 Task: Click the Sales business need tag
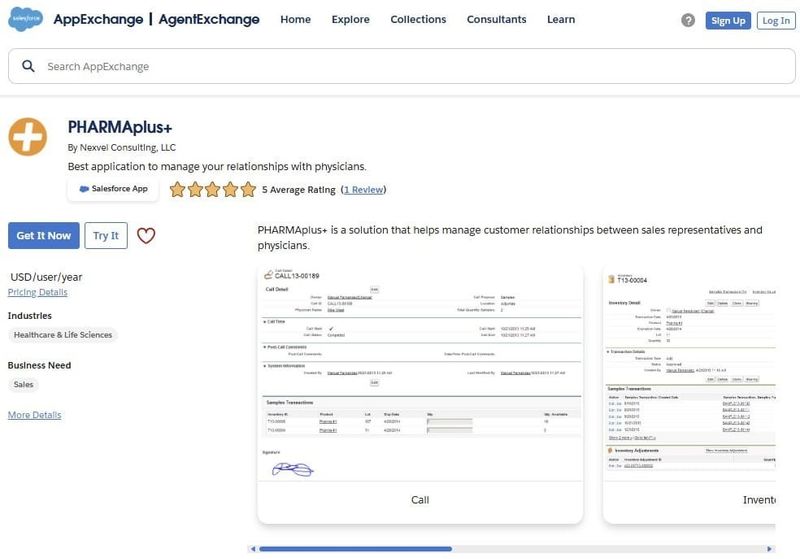(x=23, y=385)
